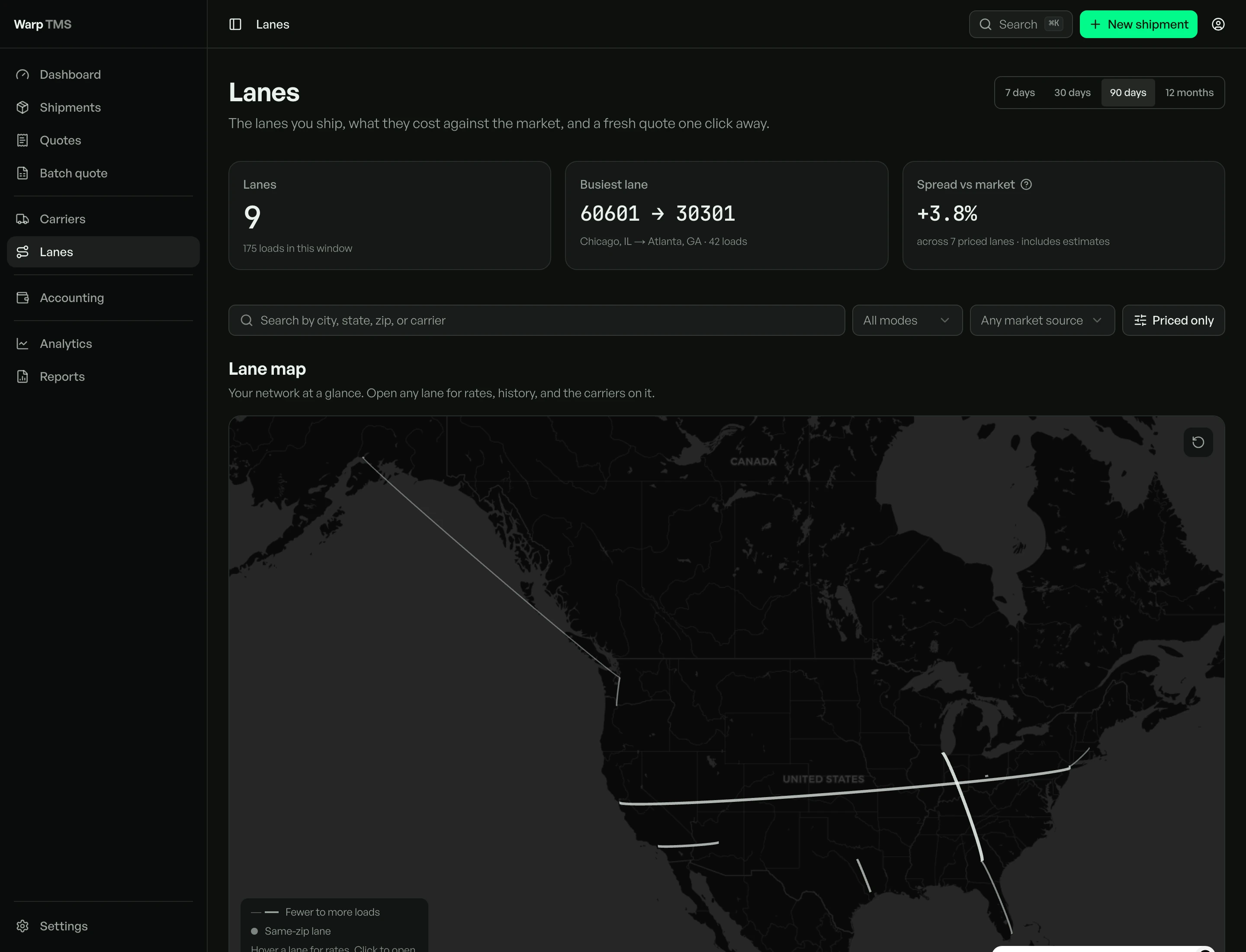
Task: Open the Any market source dropdown
Action: pos(1042,321)
